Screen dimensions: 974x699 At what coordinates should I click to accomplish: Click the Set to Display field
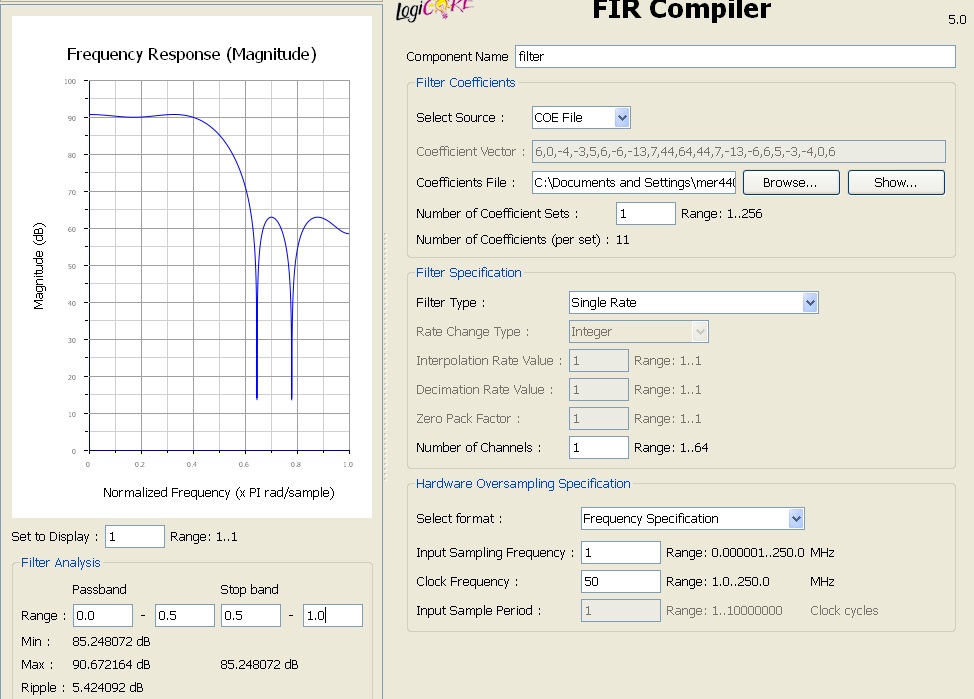click(135, 537)
